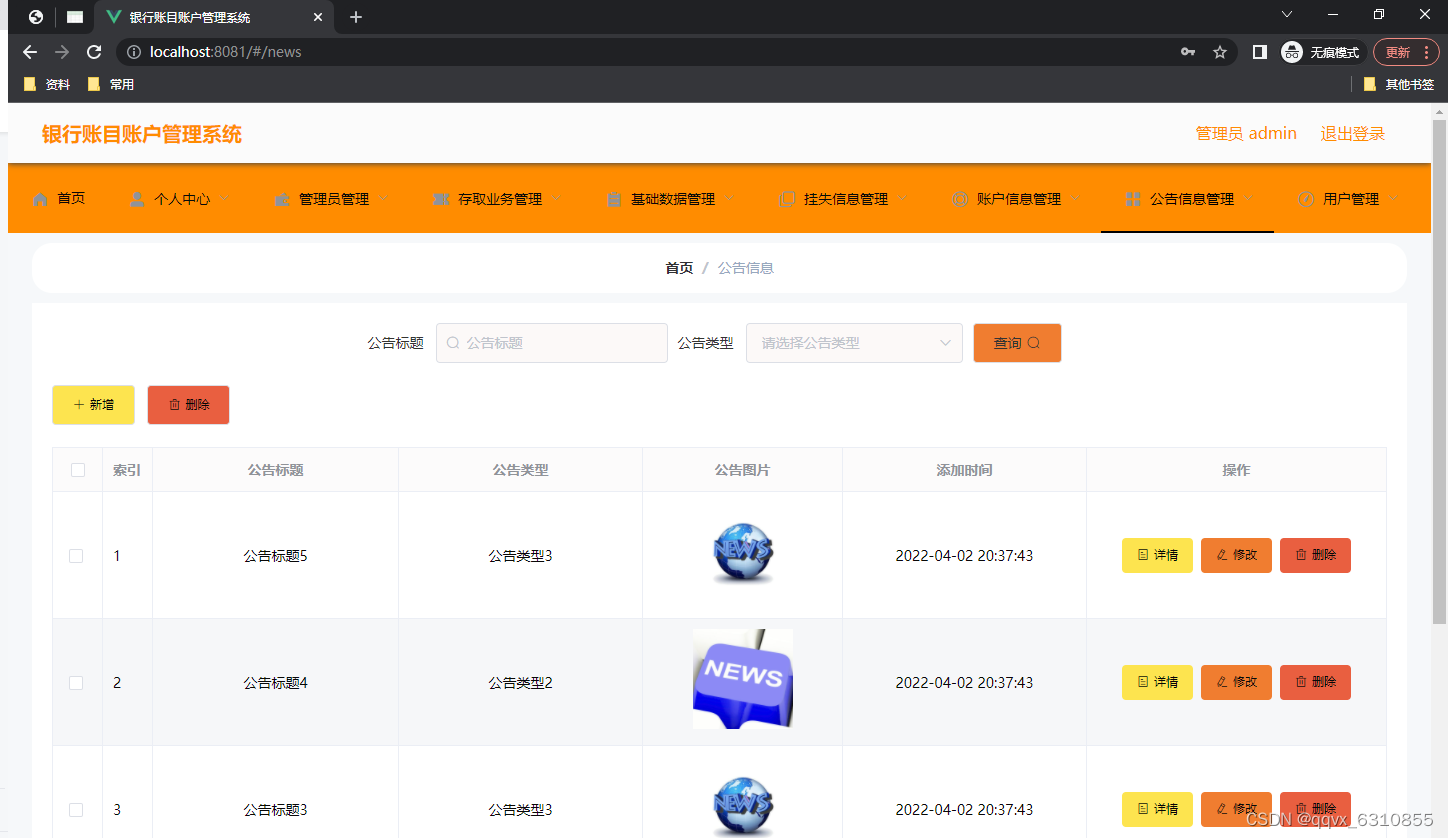Click the 更新 browser update button
Viewport: 1448px width, 838px height.
[x=1406, y=52]
